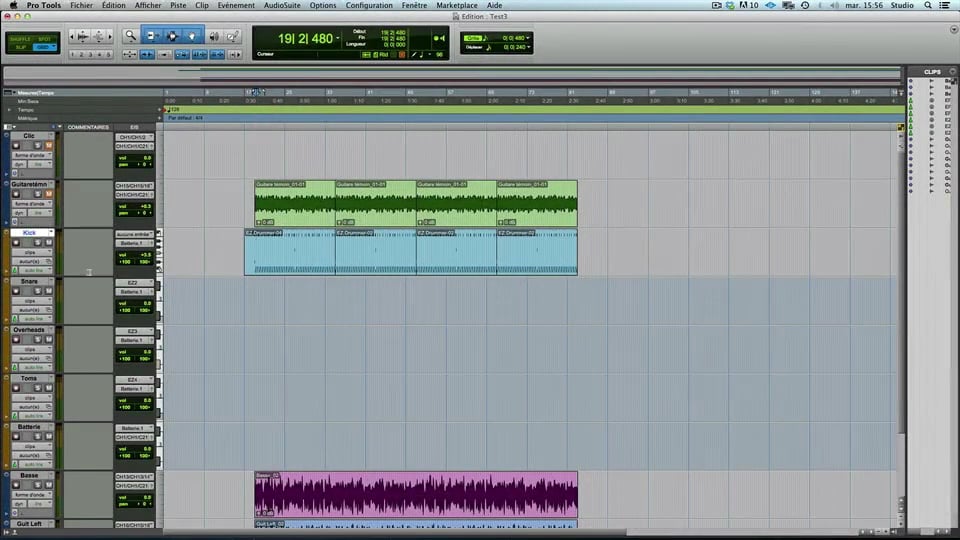Open the Édition menu
960x540 pixels.
[x=114, y=5]
